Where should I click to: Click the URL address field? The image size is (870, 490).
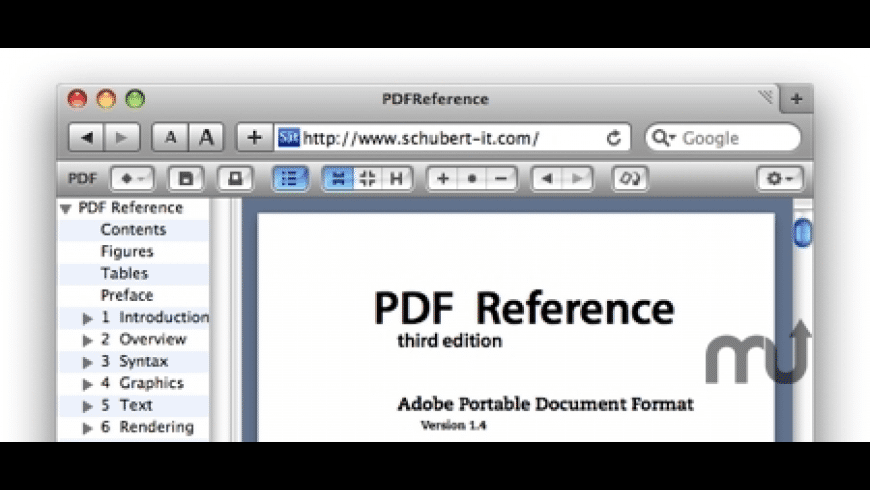coord(452,138)
